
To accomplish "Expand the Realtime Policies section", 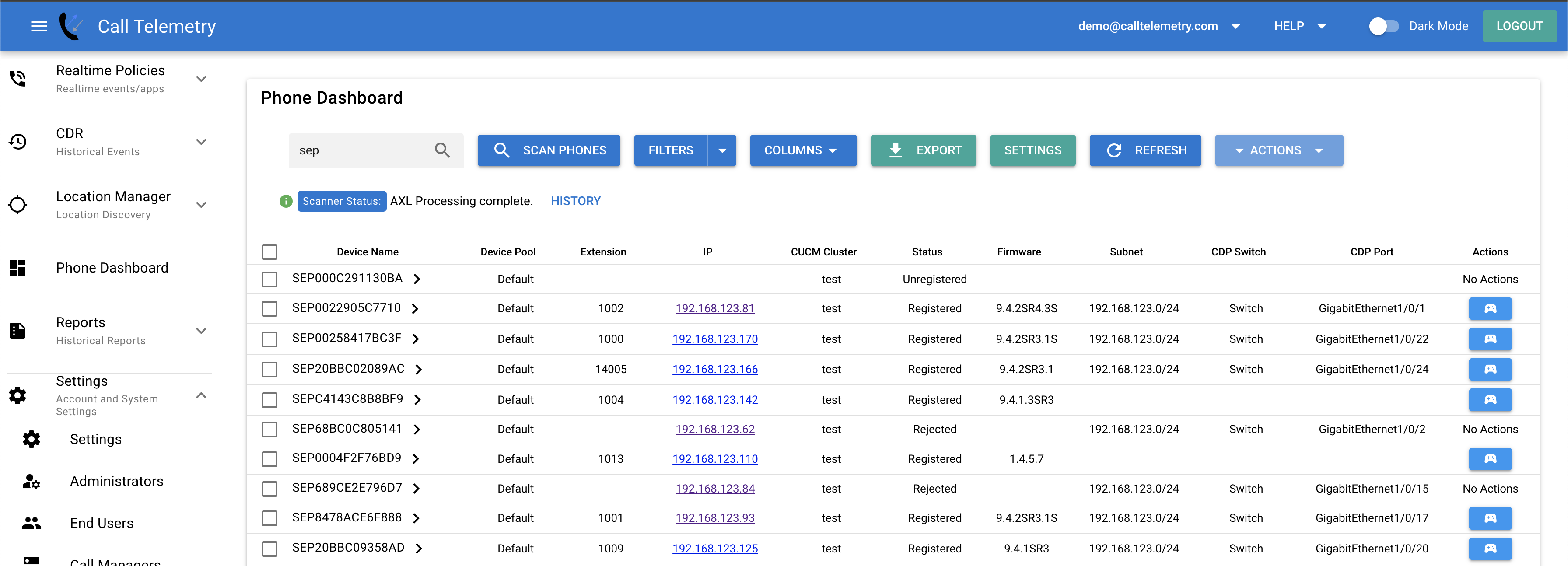I will pos(202,78).
